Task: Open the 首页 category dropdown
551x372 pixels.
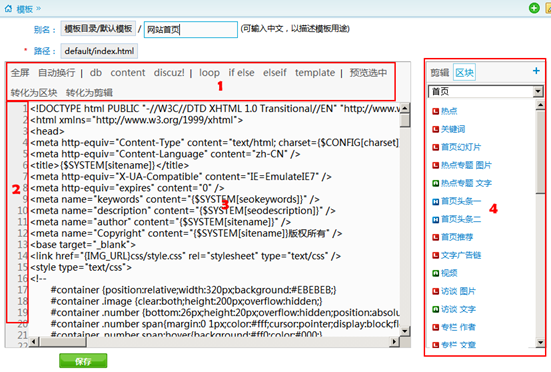Action: pyautogui.click(x=486, y=91)
